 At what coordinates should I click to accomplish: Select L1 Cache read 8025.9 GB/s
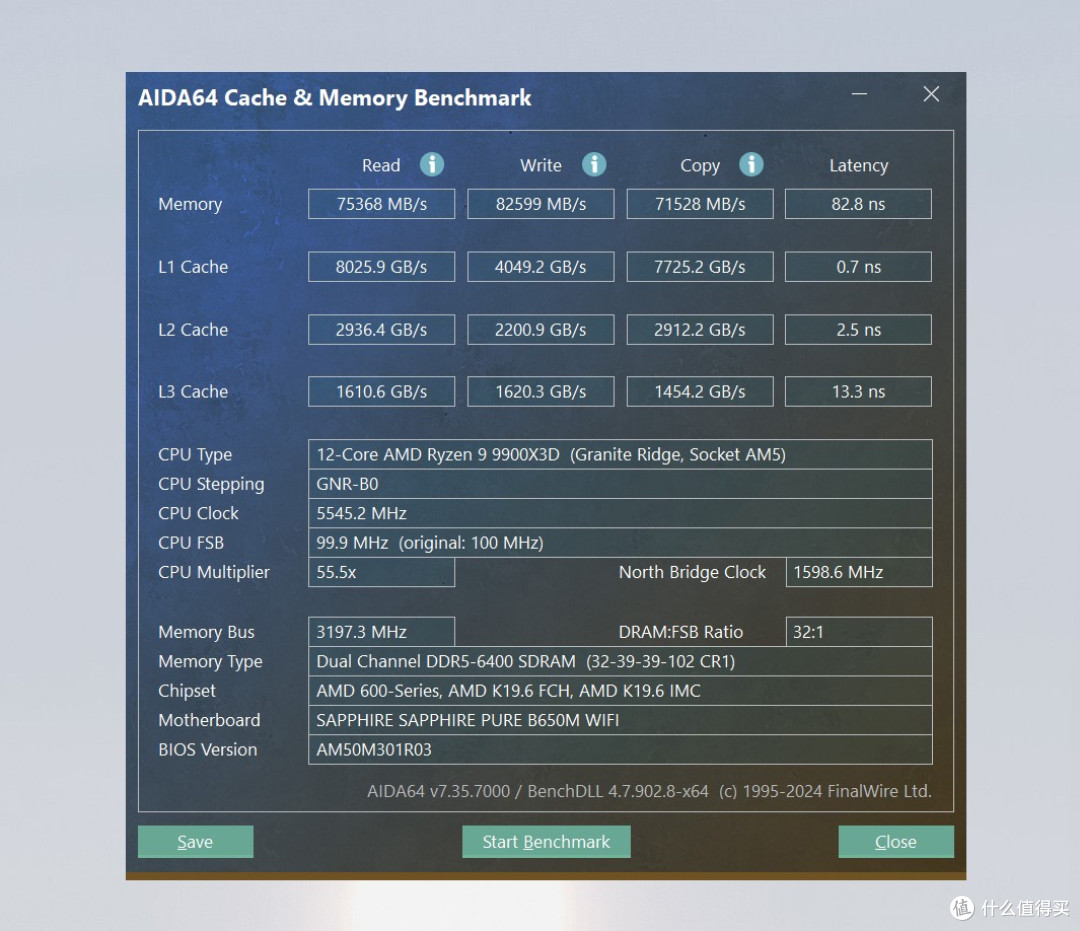(382, 266)
